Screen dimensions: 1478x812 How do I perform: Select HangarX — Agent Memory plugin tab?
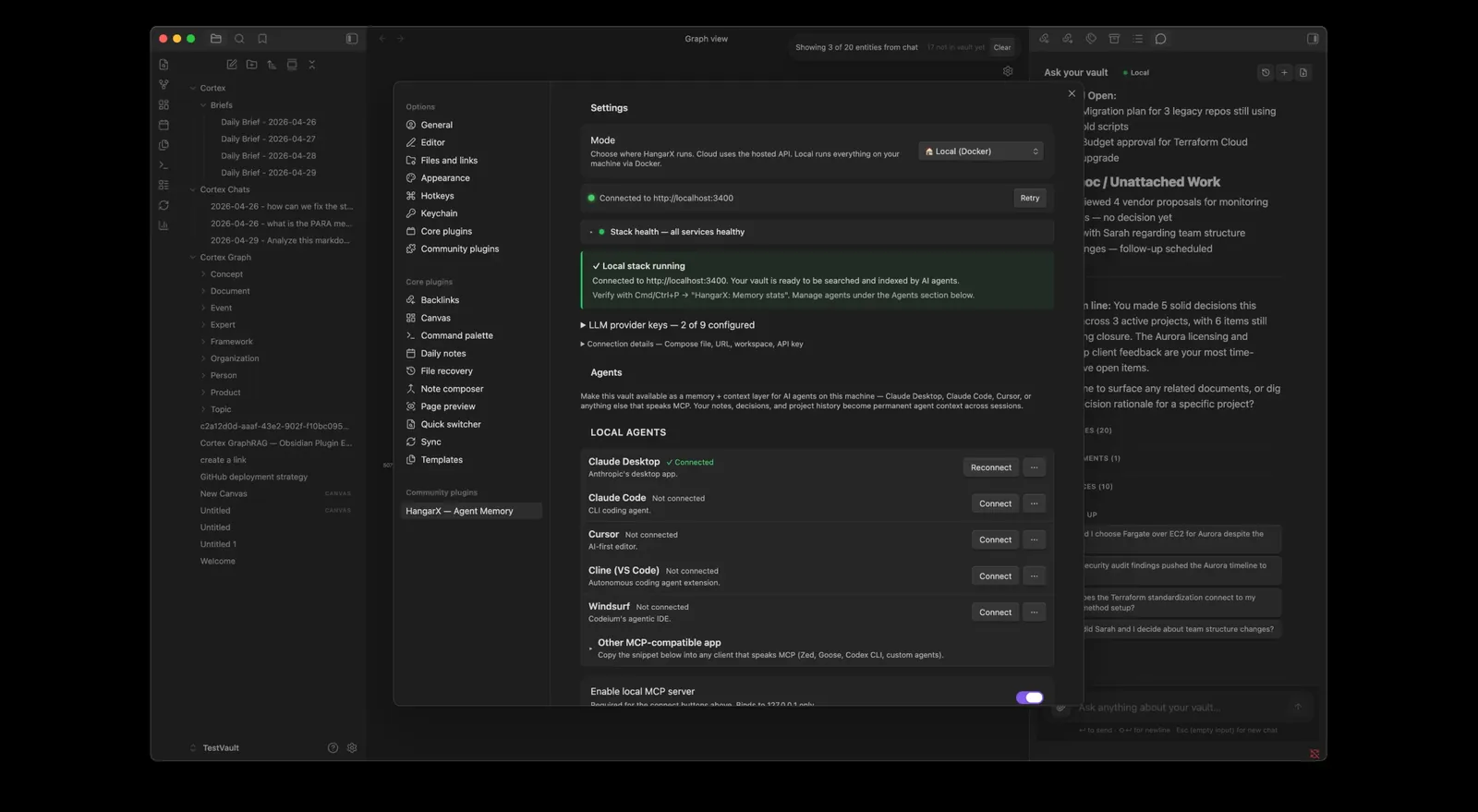[x=471, y=511]
